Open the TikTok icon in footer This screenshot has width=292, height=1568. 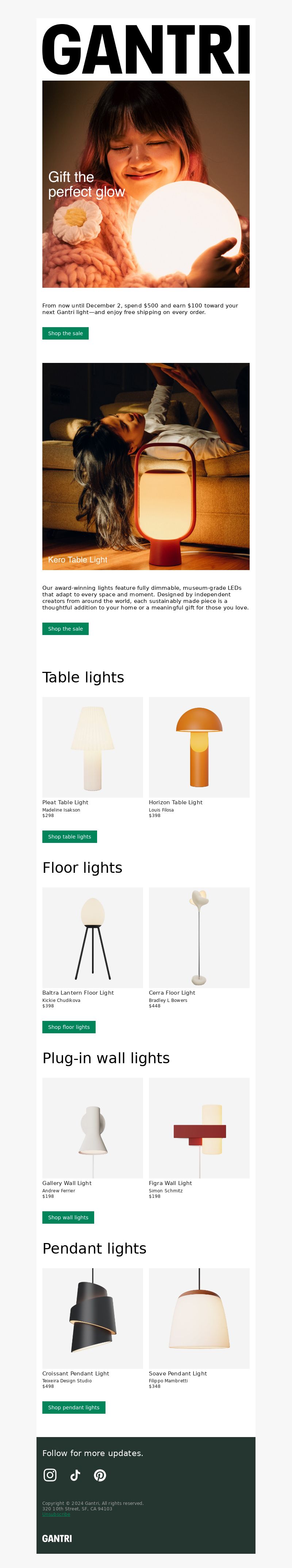(75, 1474)
